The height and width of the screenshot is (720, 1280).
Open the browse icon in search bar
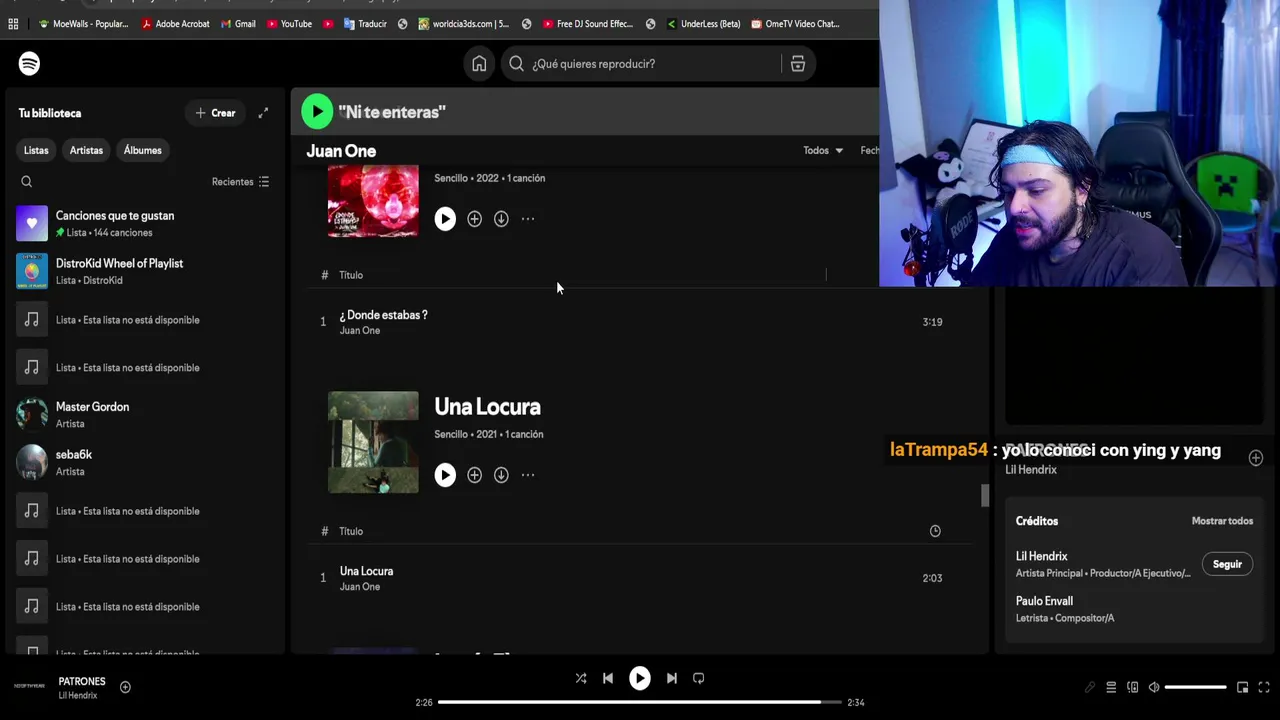click(x=798, y=64)
